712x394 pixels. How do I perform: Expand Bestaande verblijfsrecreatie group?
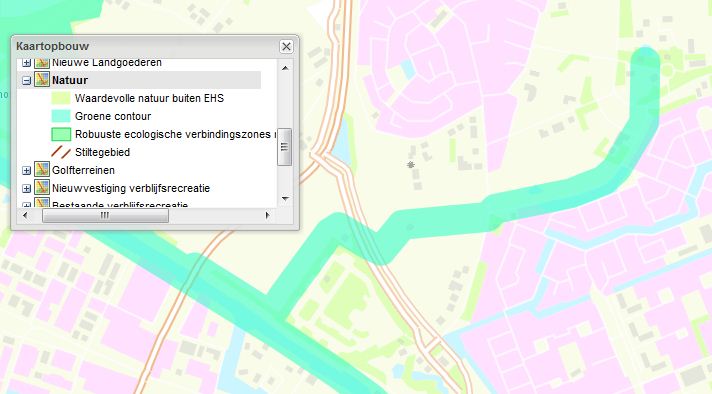26,205
